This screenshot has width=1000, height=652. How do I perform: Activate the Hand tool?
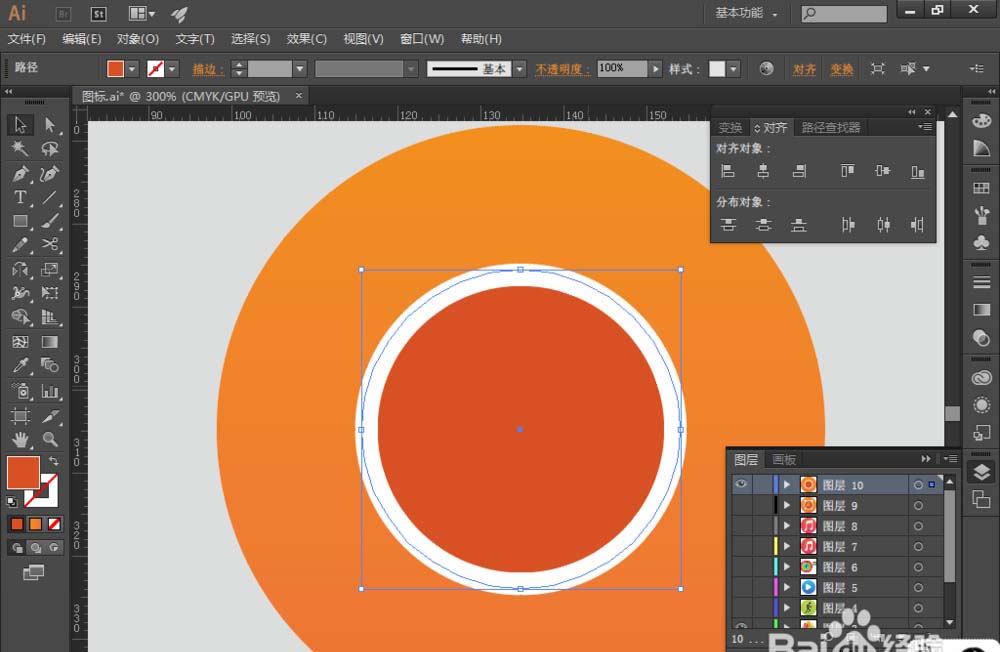(x=20, y=439)
